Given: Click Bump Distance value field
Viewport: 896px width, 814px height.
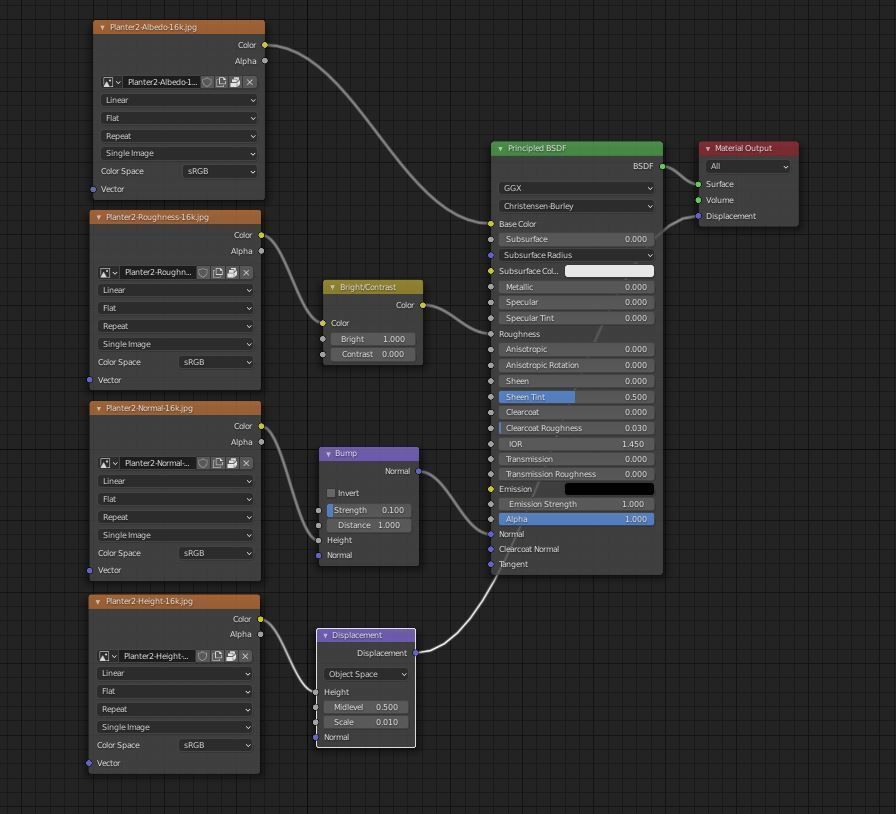Looking at the screenshot, I should click(369, 525).
